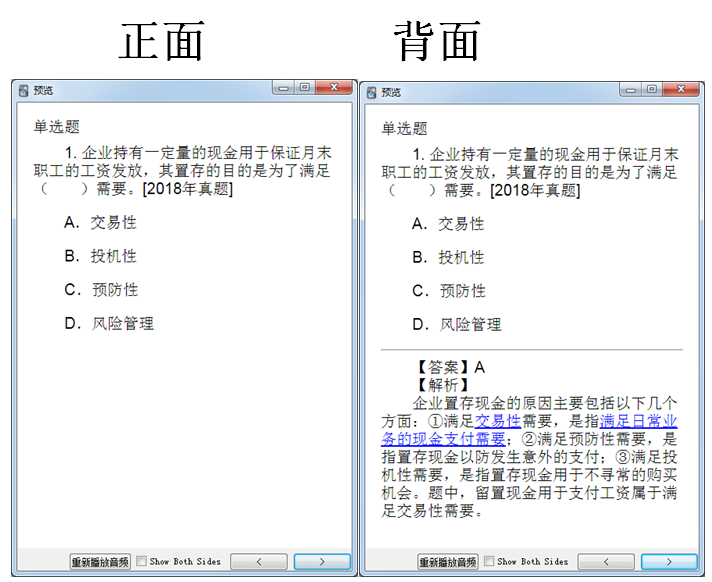Click the 背面 heading above right window
This screenshot has width=712, height=582.
pos(436,41)
